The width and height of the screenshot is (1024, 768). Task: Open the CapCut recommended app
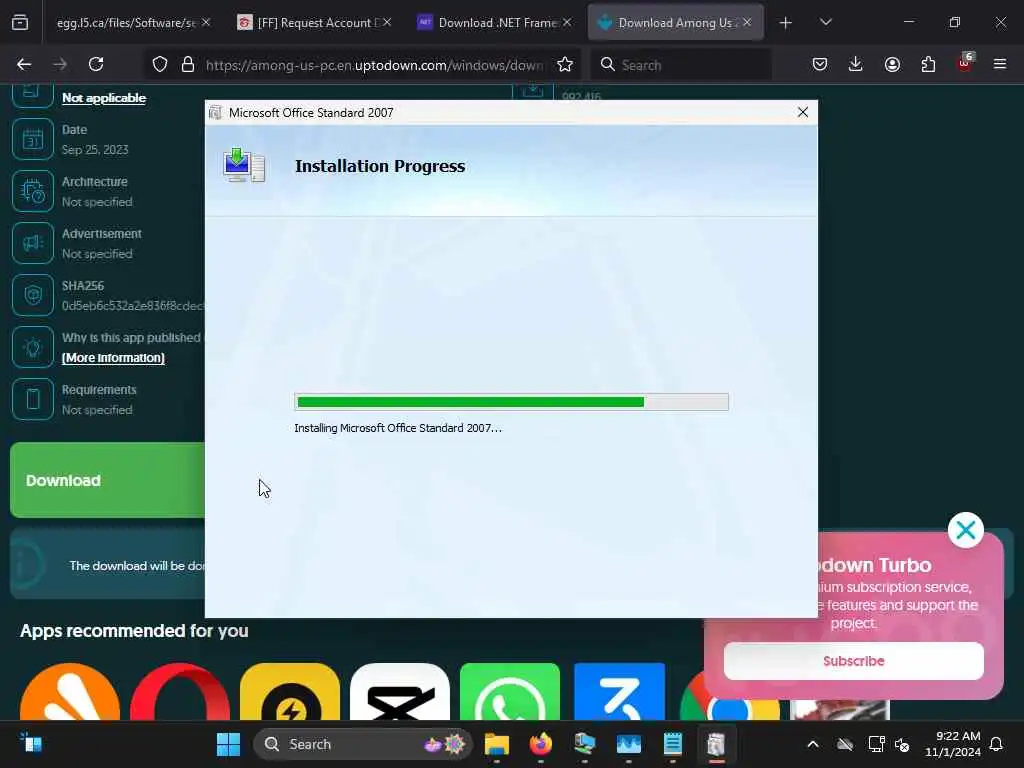400,692
